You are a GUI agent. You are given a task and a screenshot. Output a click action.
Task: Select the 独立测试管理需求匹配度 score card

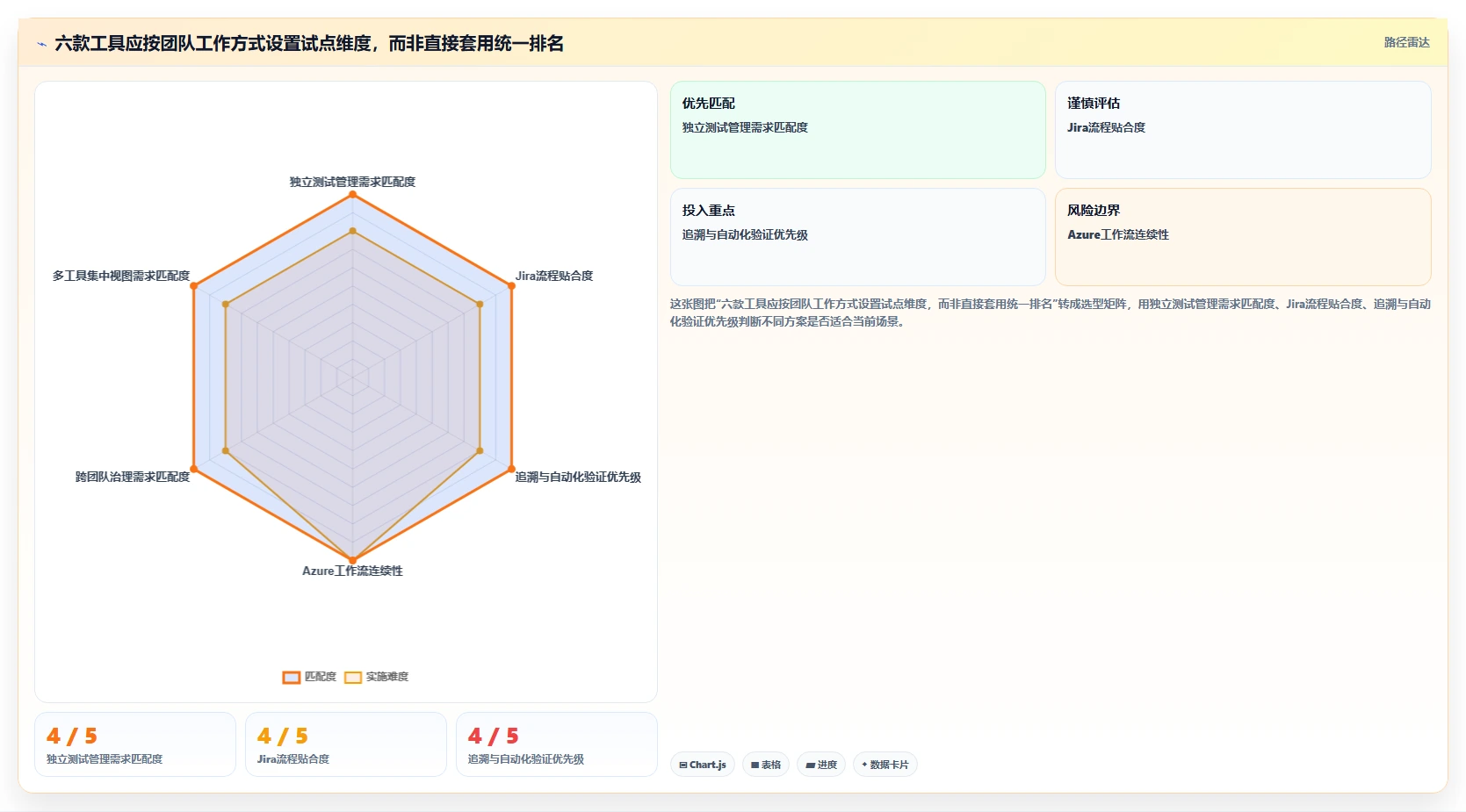(x=135, y=744)
